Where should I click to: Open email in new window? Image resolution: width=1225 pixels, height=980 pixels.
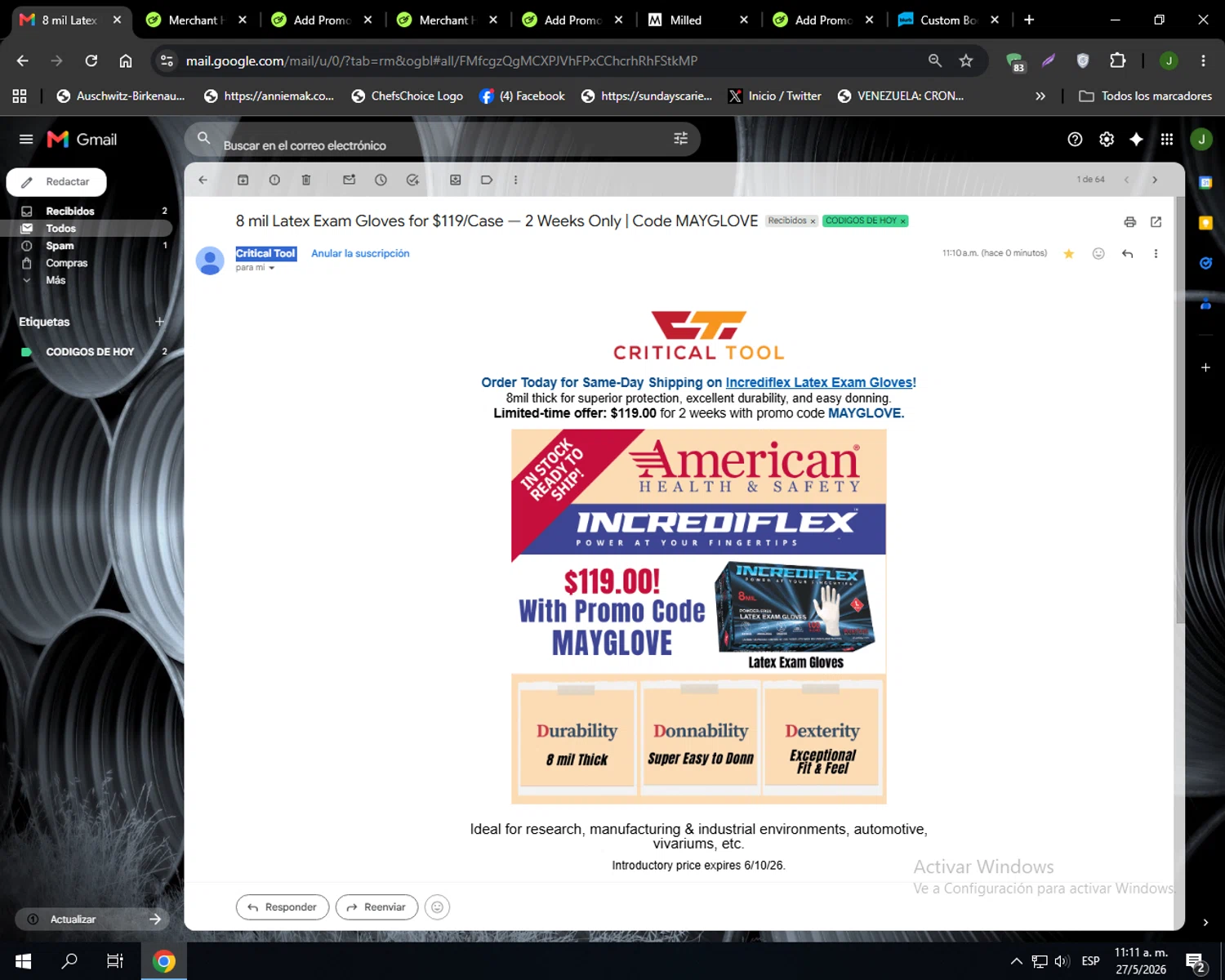coord(1156,222)
